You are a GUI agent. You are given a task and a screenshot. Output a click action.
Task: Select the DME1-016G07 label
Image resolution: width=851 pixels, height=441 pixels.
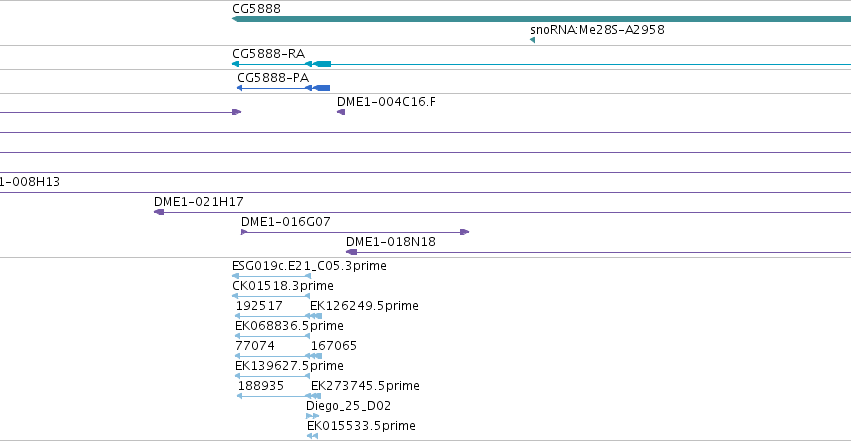coord(285,222)
